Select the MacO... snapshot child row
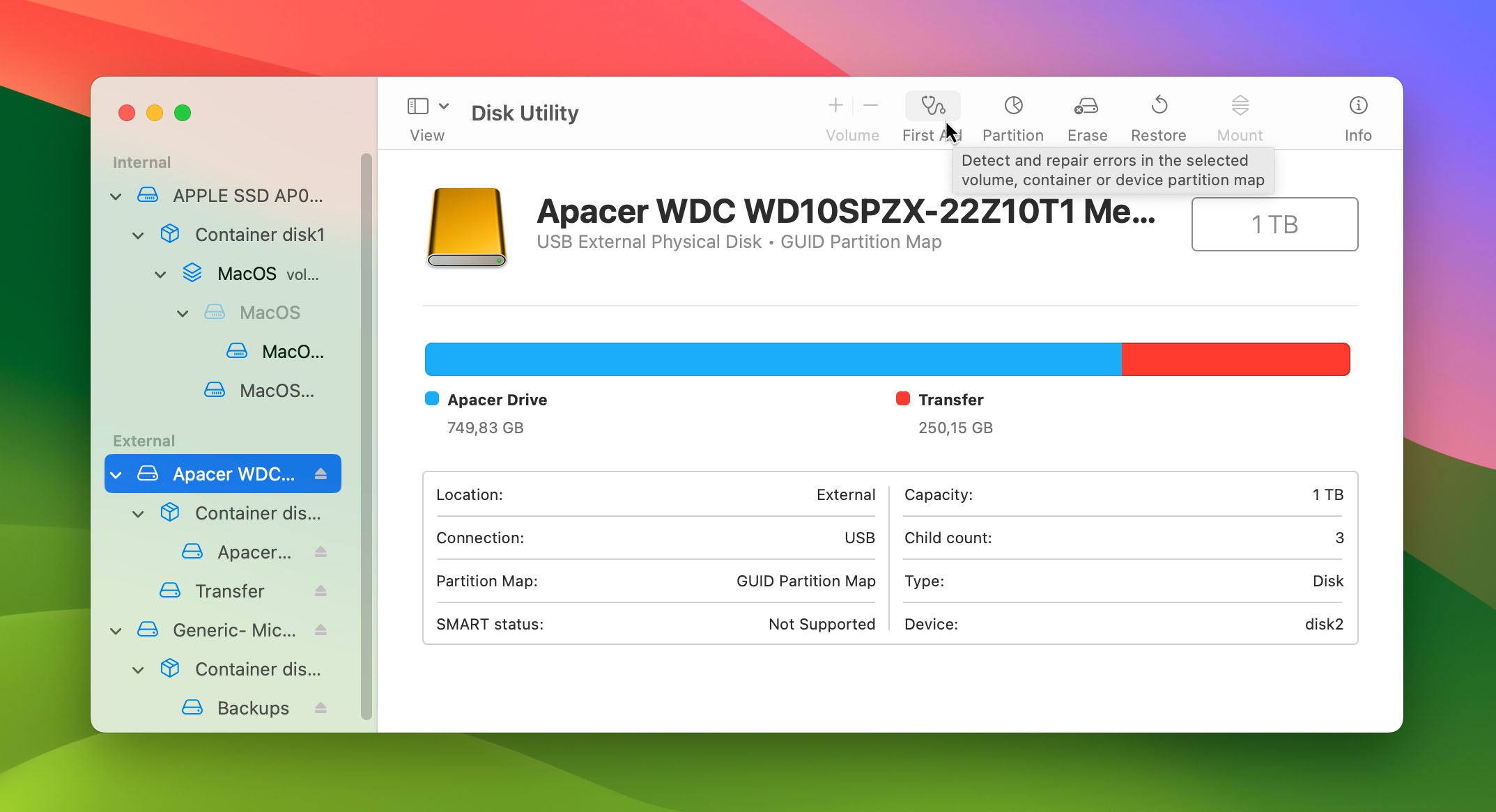The height and width of the screenshot is (812, 1496). [223, 352]
